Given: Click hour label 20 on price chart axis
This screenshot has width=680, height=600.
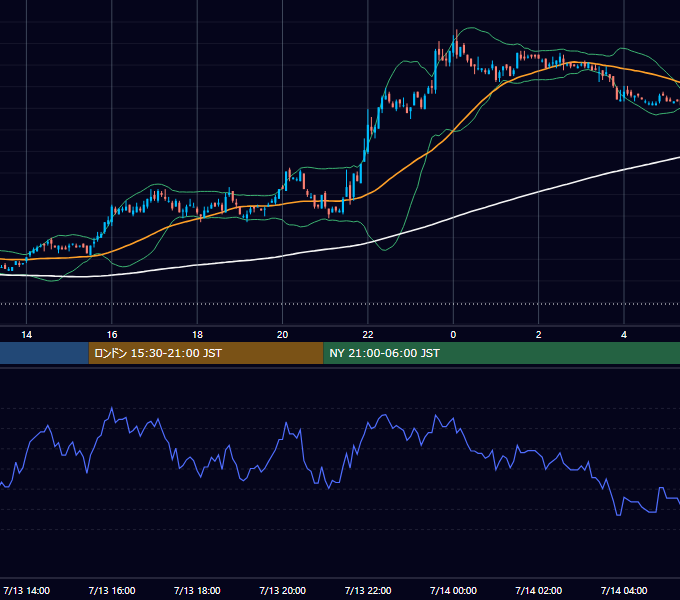Looking at the screenshot, I should click(x=282, y=335).
